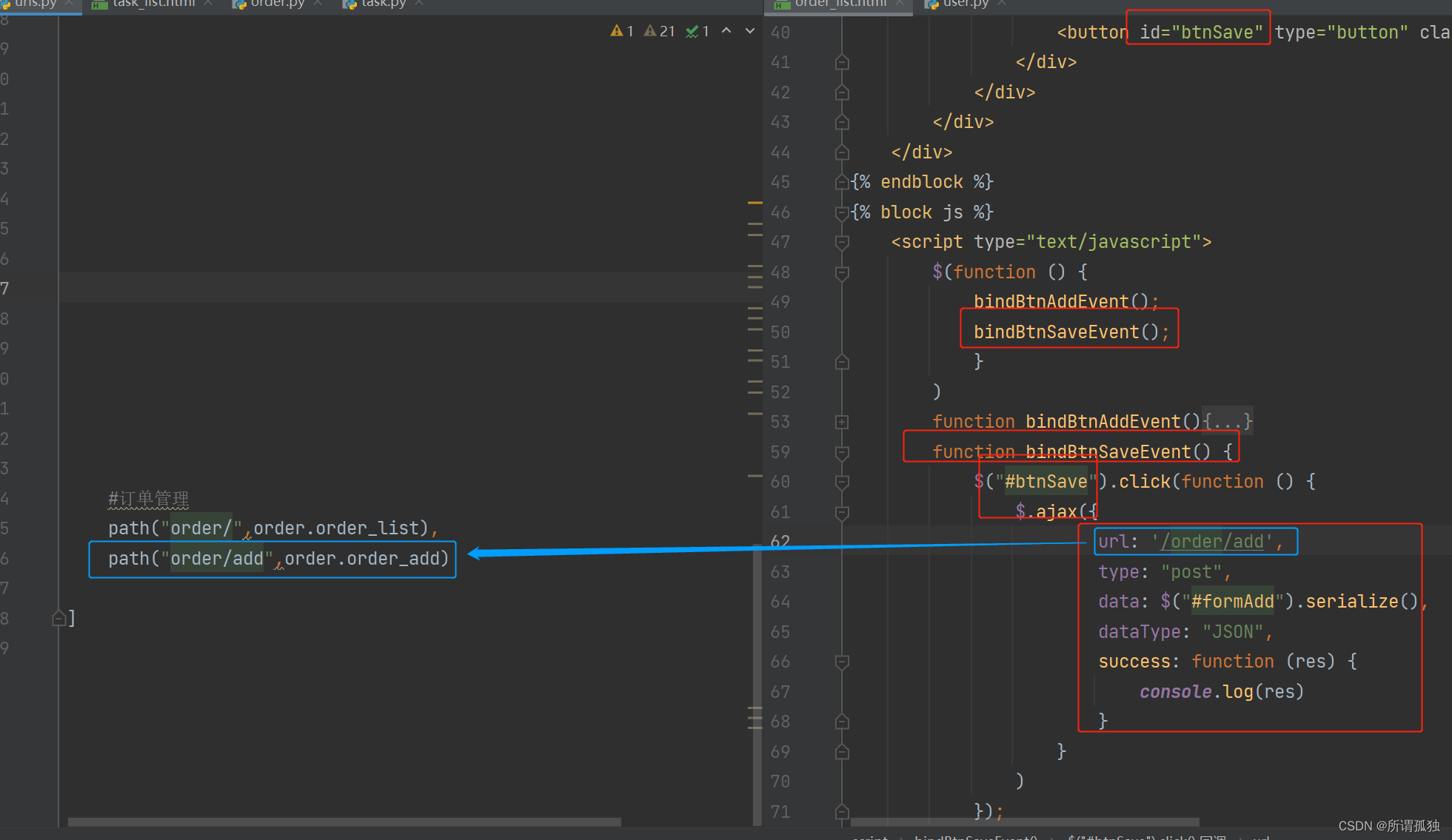Click function bindBtnAddEvent() declaration
1452x840 pixels.
tap(1066, 422)
